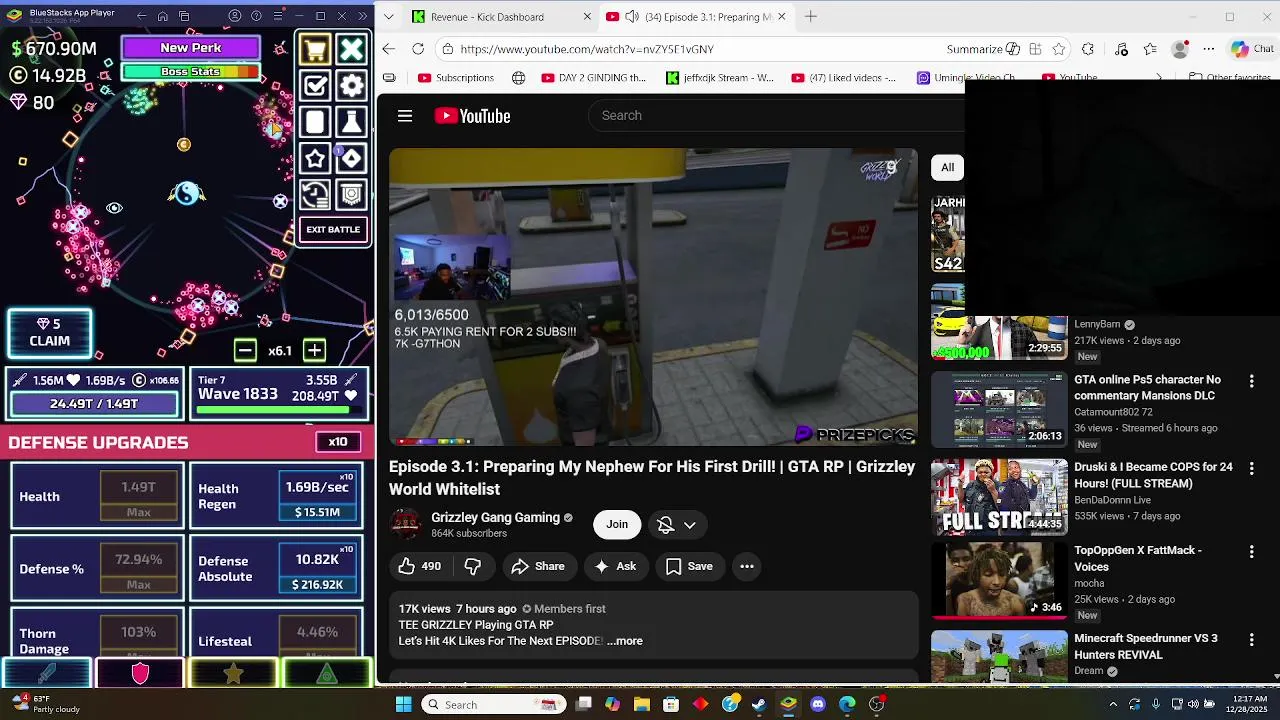The image size is (1280, 720).
Task: Open the banner shield icon in game menu
Action: click(351, 194)
